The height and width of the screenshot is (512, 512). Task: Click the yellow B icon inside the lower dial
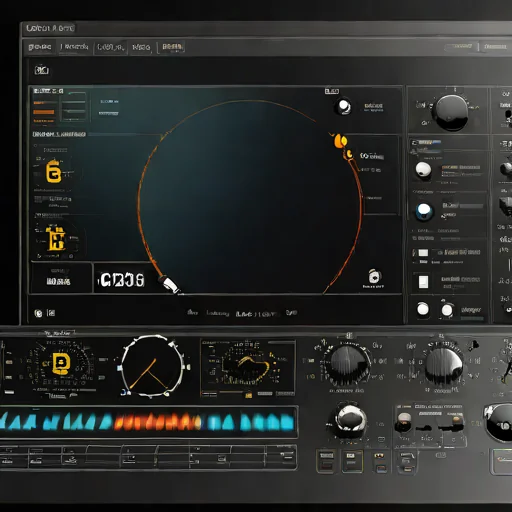point(61,363)
